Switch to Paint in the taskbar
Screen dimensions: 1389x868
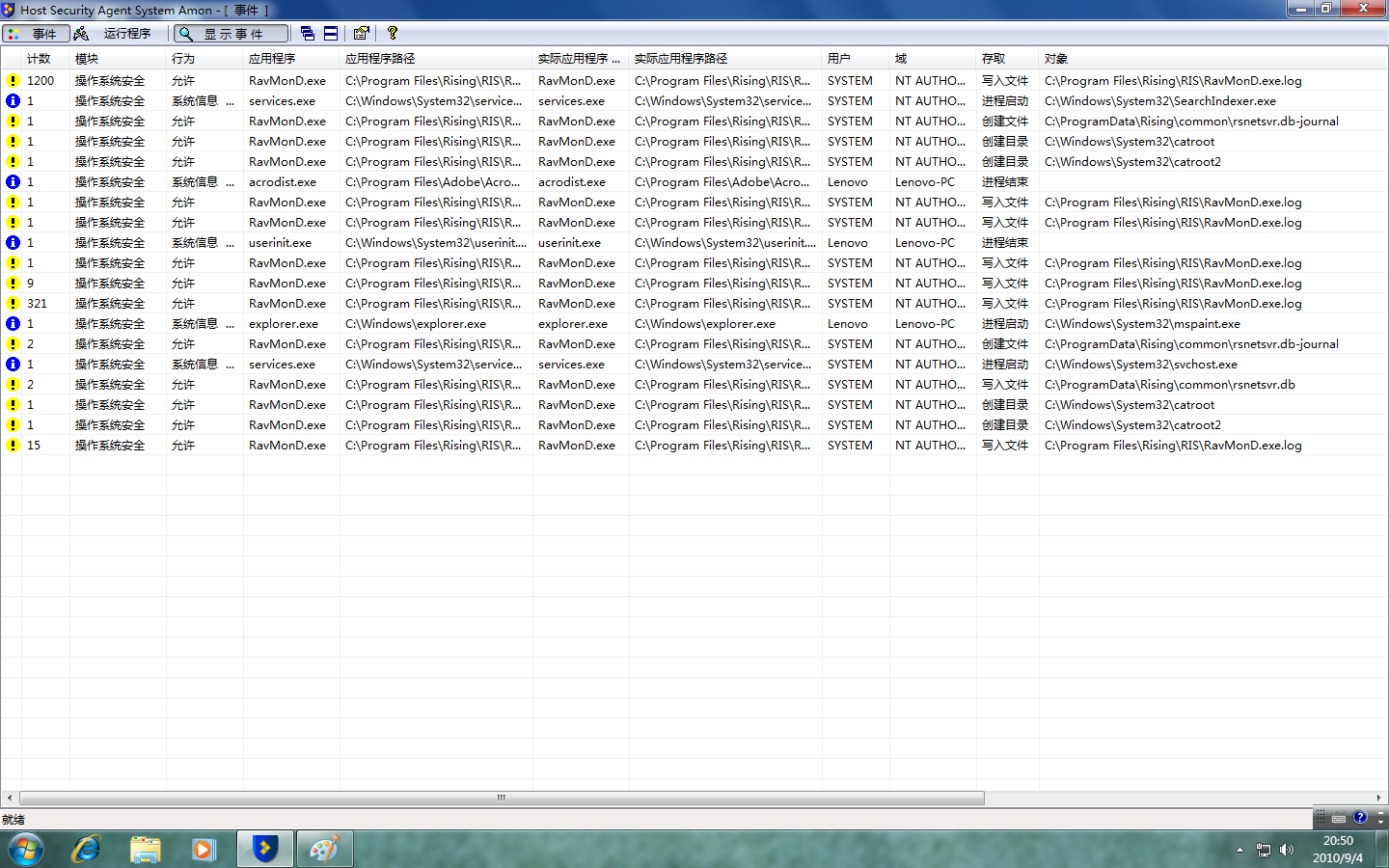coord(325,850)
